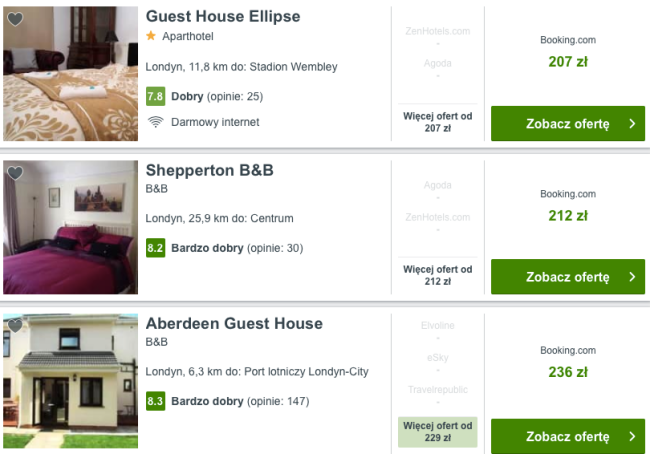
Task: Save Aberdeen Guest House using heart icon
Action: pos(15,326)
